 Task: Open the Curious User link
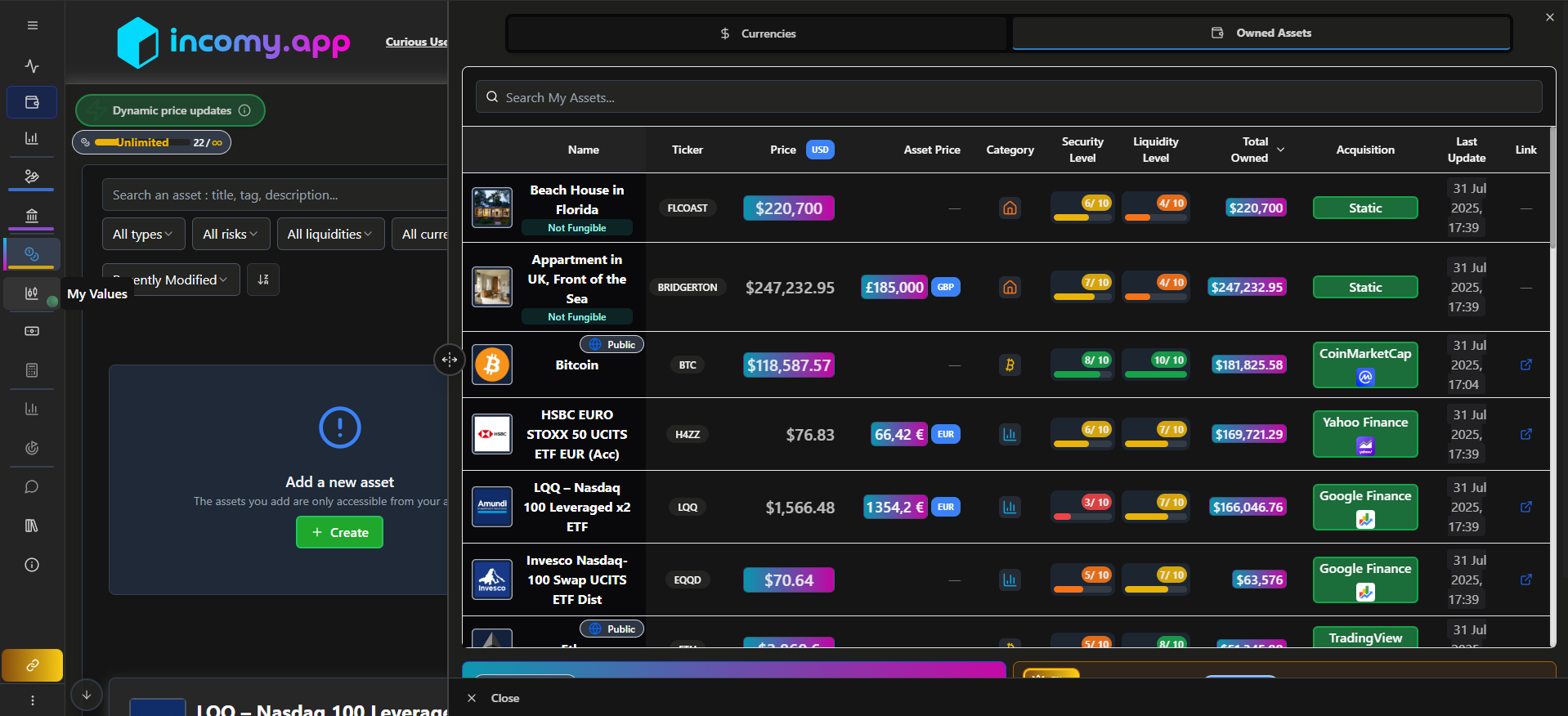tap(416, 42)
